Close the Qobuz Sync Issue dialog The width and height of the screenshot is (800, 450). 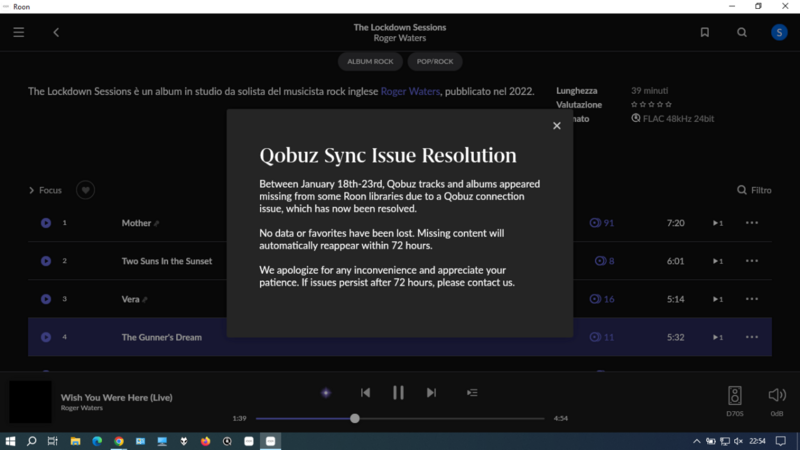[x=557, y=126]
